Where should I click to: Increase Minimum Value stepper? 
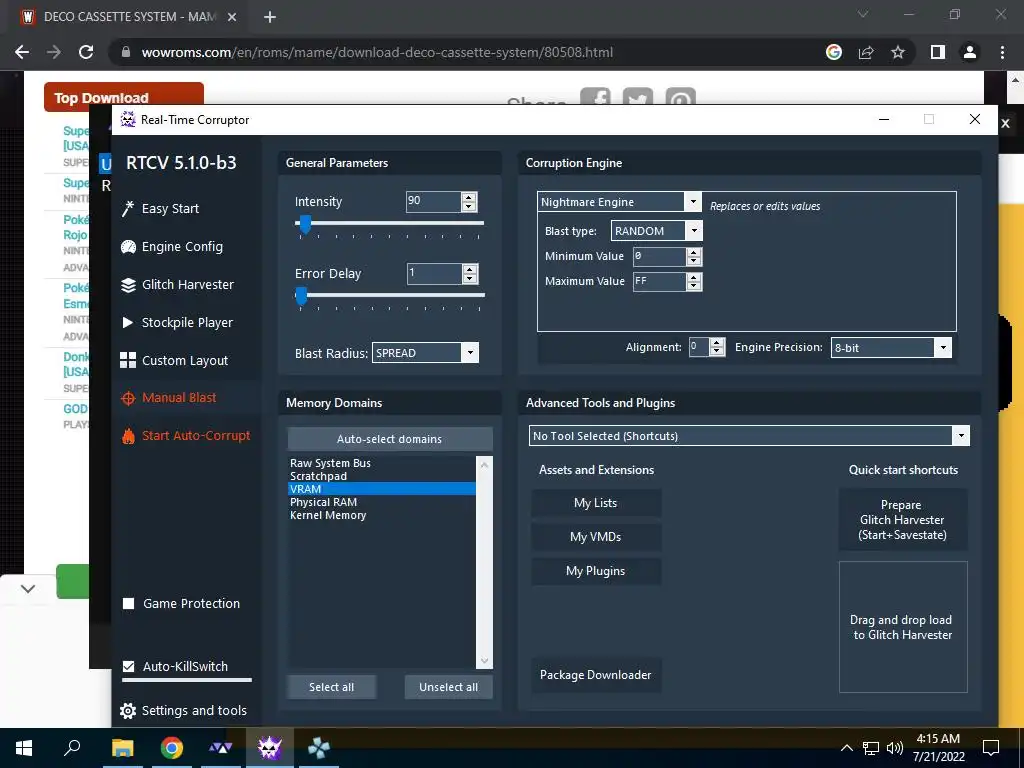[x=694, y=252]
